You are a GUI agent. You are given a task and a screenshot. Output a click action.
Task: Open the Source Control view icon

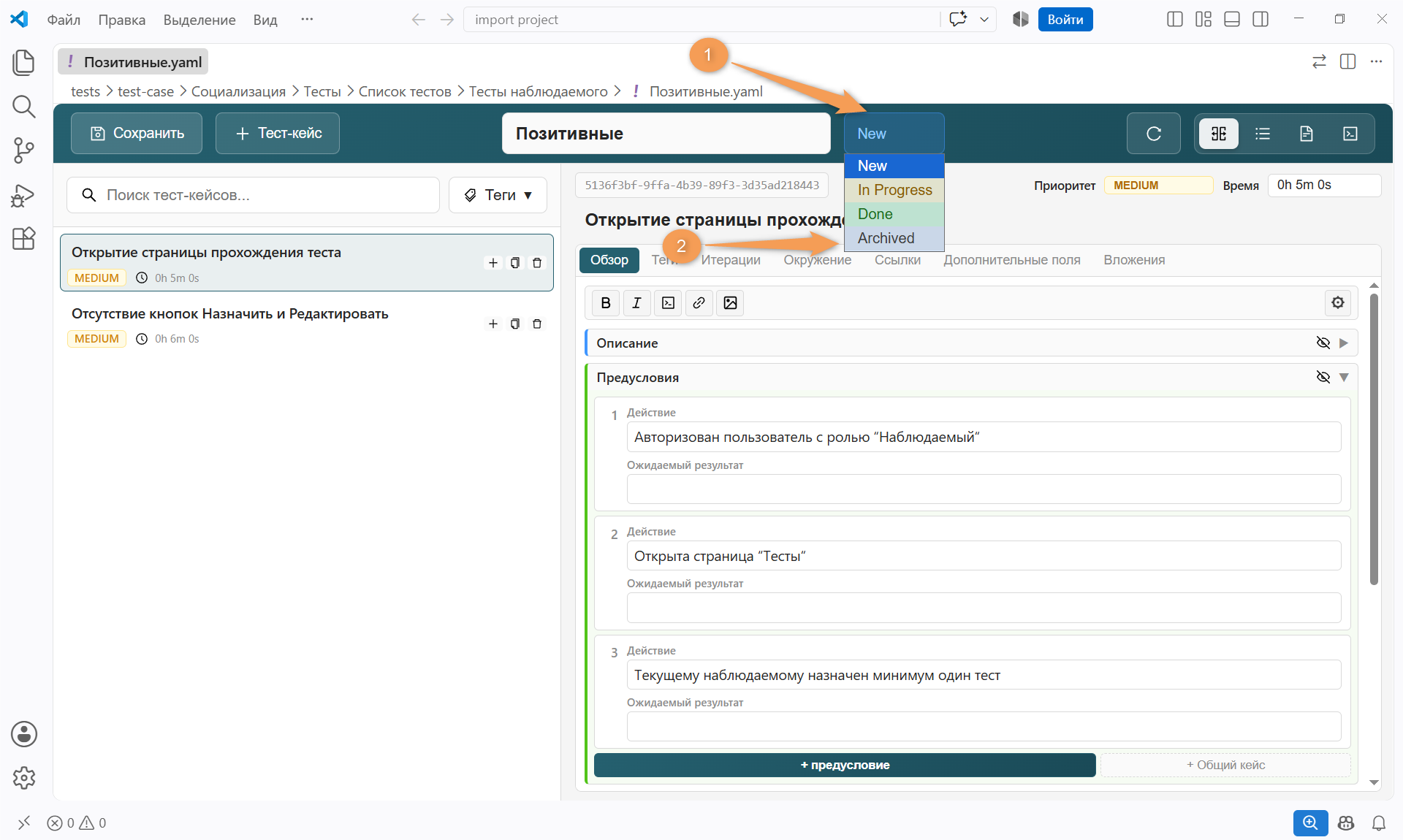click(23, 150)
